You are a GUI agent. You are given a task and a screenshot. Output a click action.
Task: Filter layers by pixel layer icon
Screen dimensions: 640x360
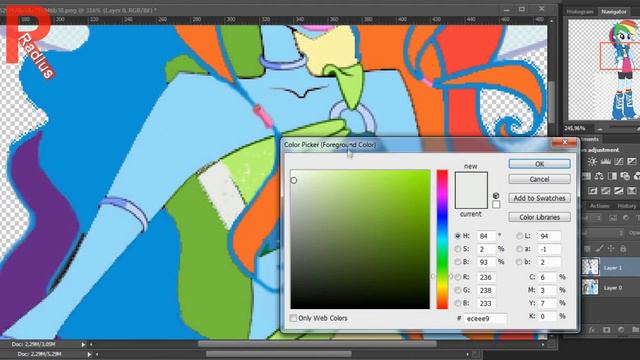pyautogui.click(x=613, y=218)
